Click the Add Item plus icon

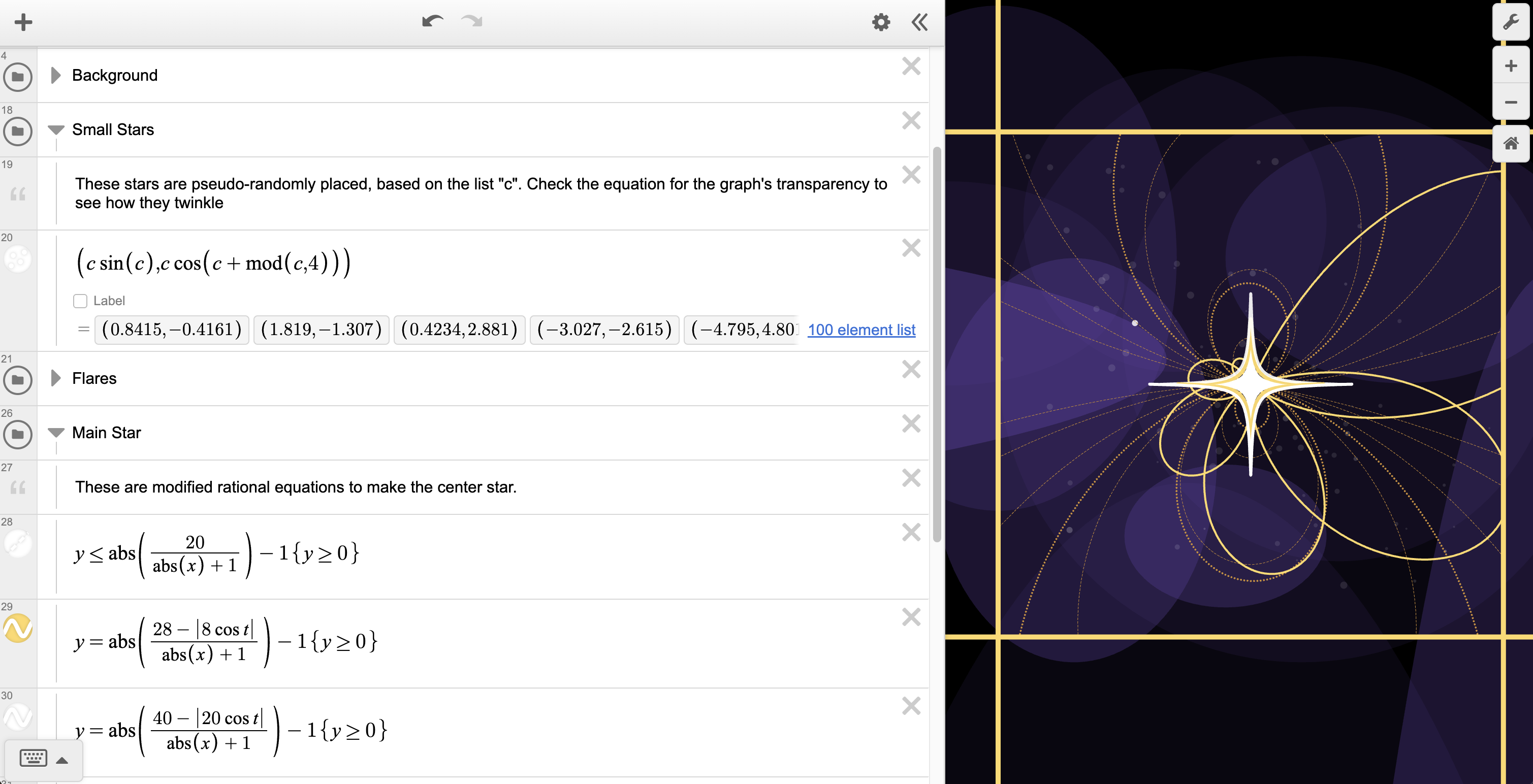coord(23,23)
